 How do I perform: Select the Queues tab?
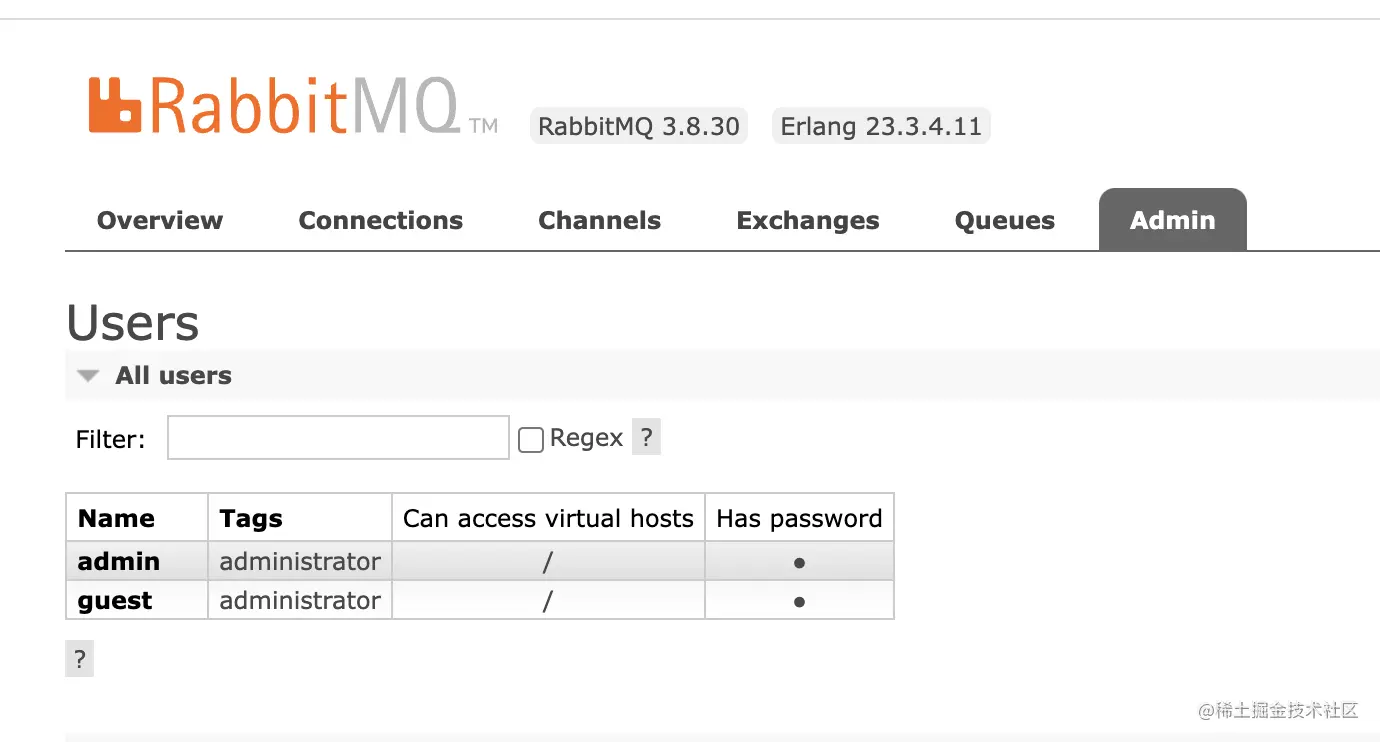coord(1004,220)
